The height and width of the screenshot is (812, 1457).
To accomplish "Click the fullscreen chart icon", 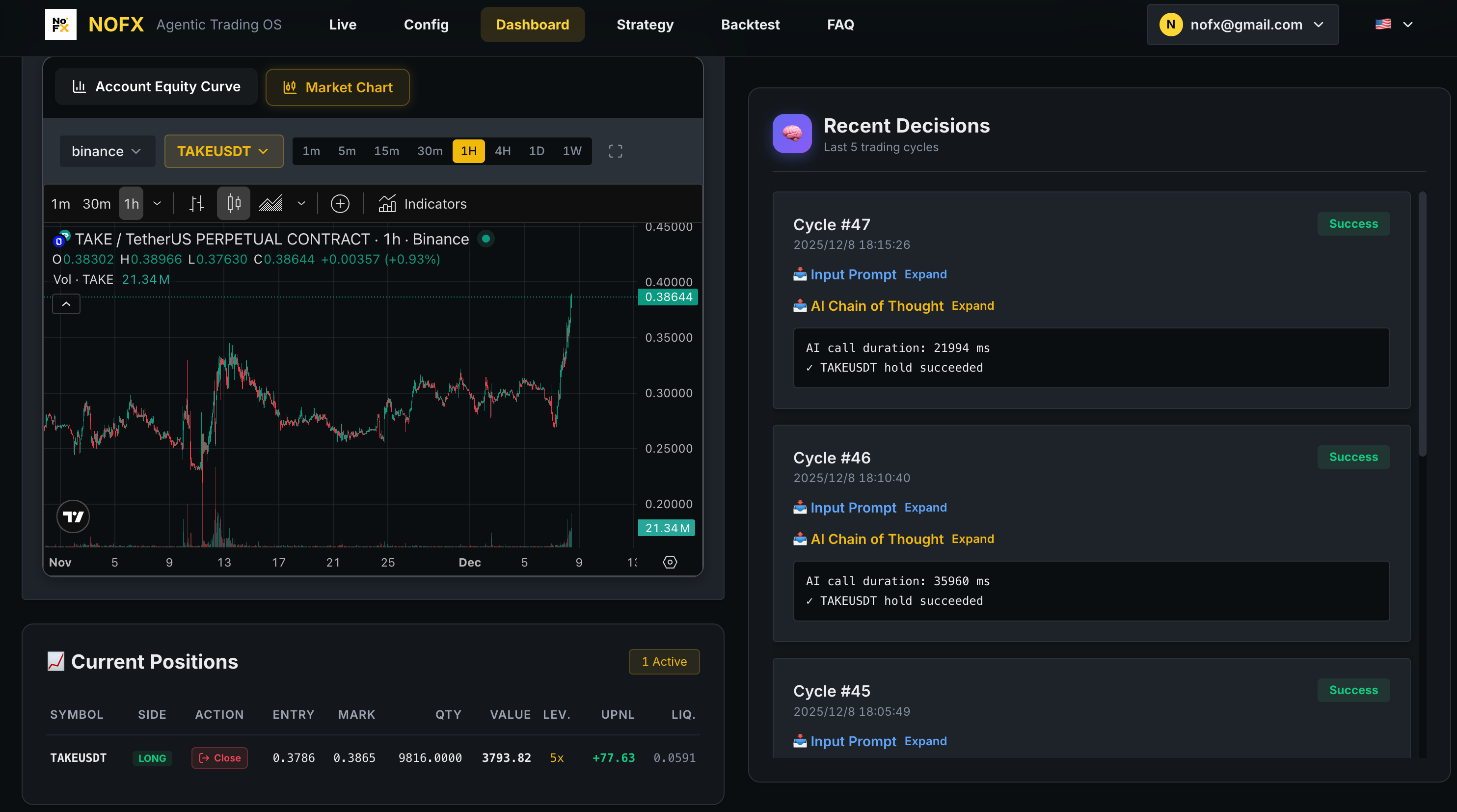I will pos(616,151).
